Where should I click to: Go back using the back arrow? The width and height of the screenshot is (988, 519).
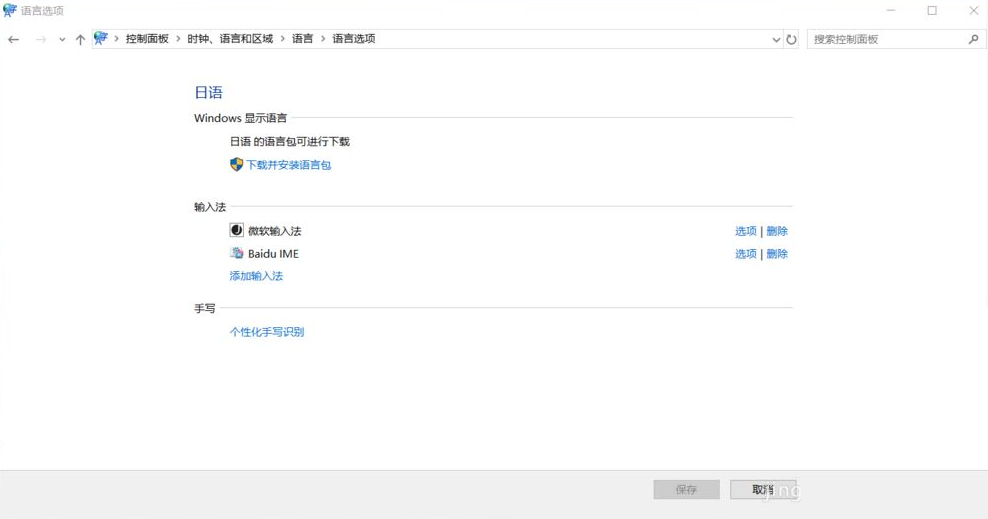tap(13, 39)
